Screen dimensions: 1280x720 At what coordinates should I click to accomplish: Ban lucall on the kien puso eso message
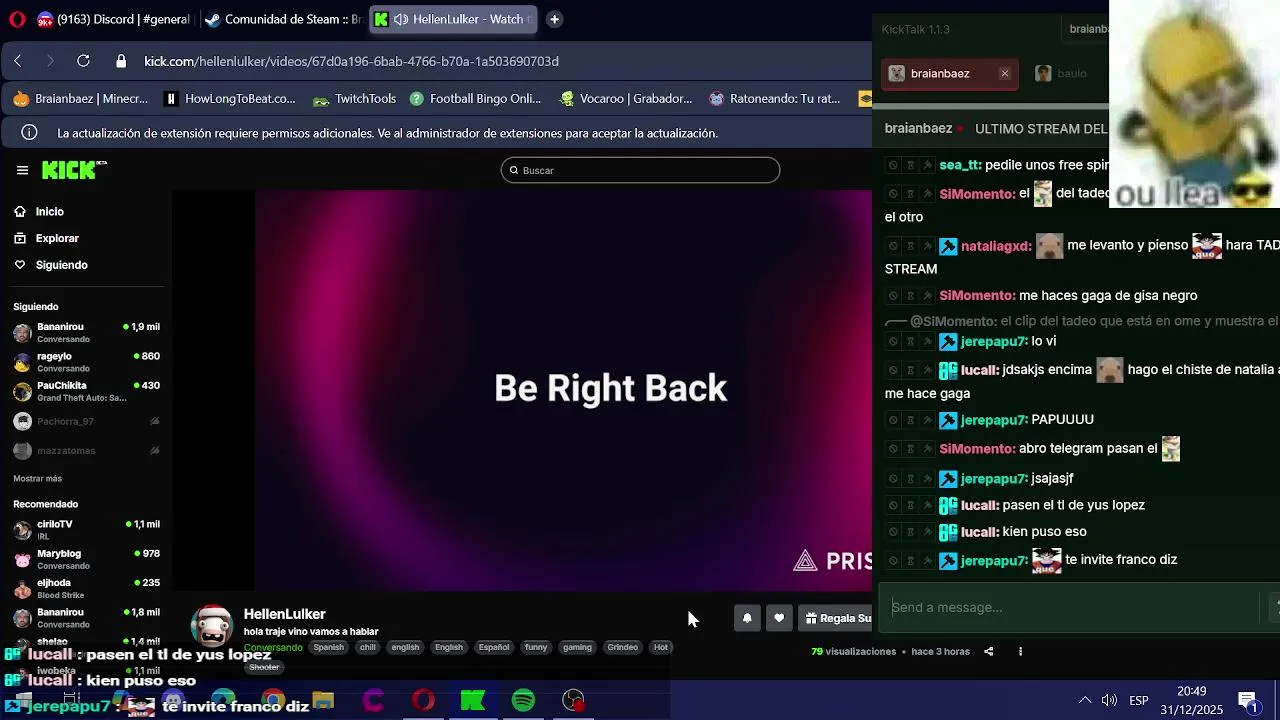pyautogui.click(x=894, y=532)
